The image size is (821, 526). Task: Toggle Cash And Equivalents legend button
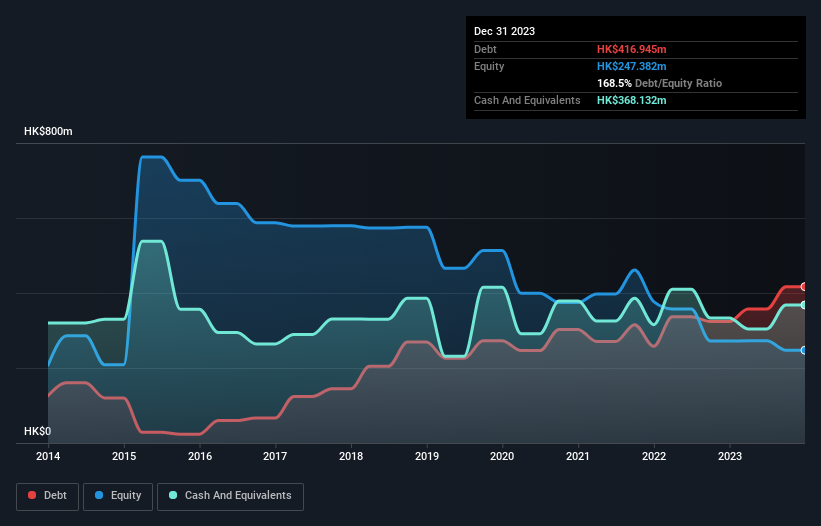point(230,496)
